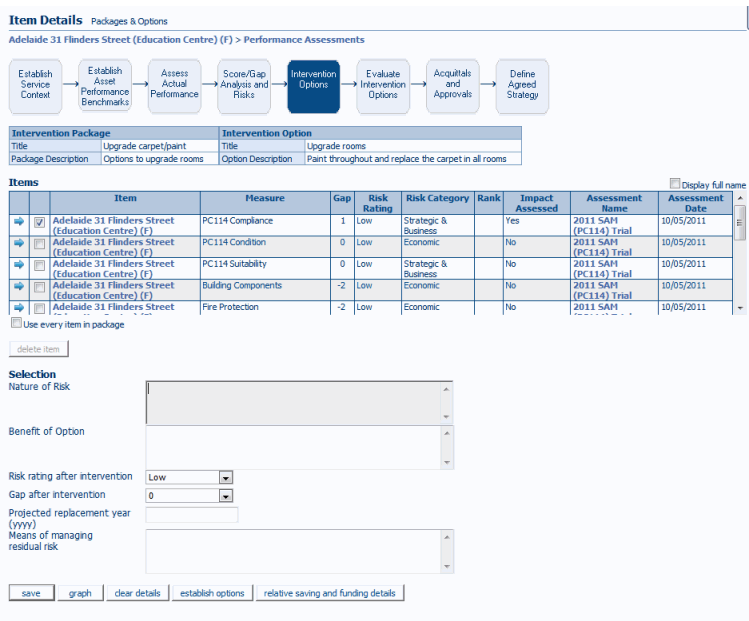This screenshot has width=749, height=621.
Task: Click the clear details button
Action: pos(138,593)
